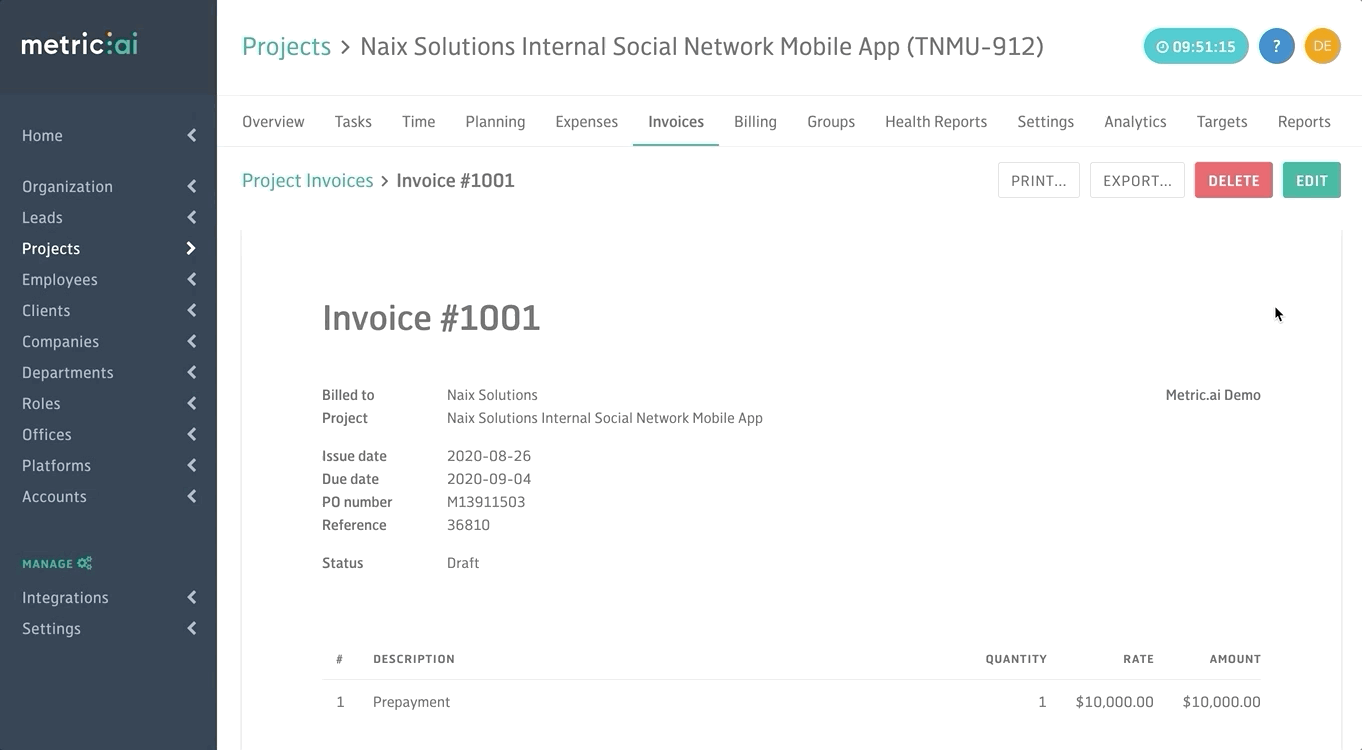Open Integrations in the sidebar
Image resolution: width=1362 pixels, height=750 pixels.
[x=65, y=597]
